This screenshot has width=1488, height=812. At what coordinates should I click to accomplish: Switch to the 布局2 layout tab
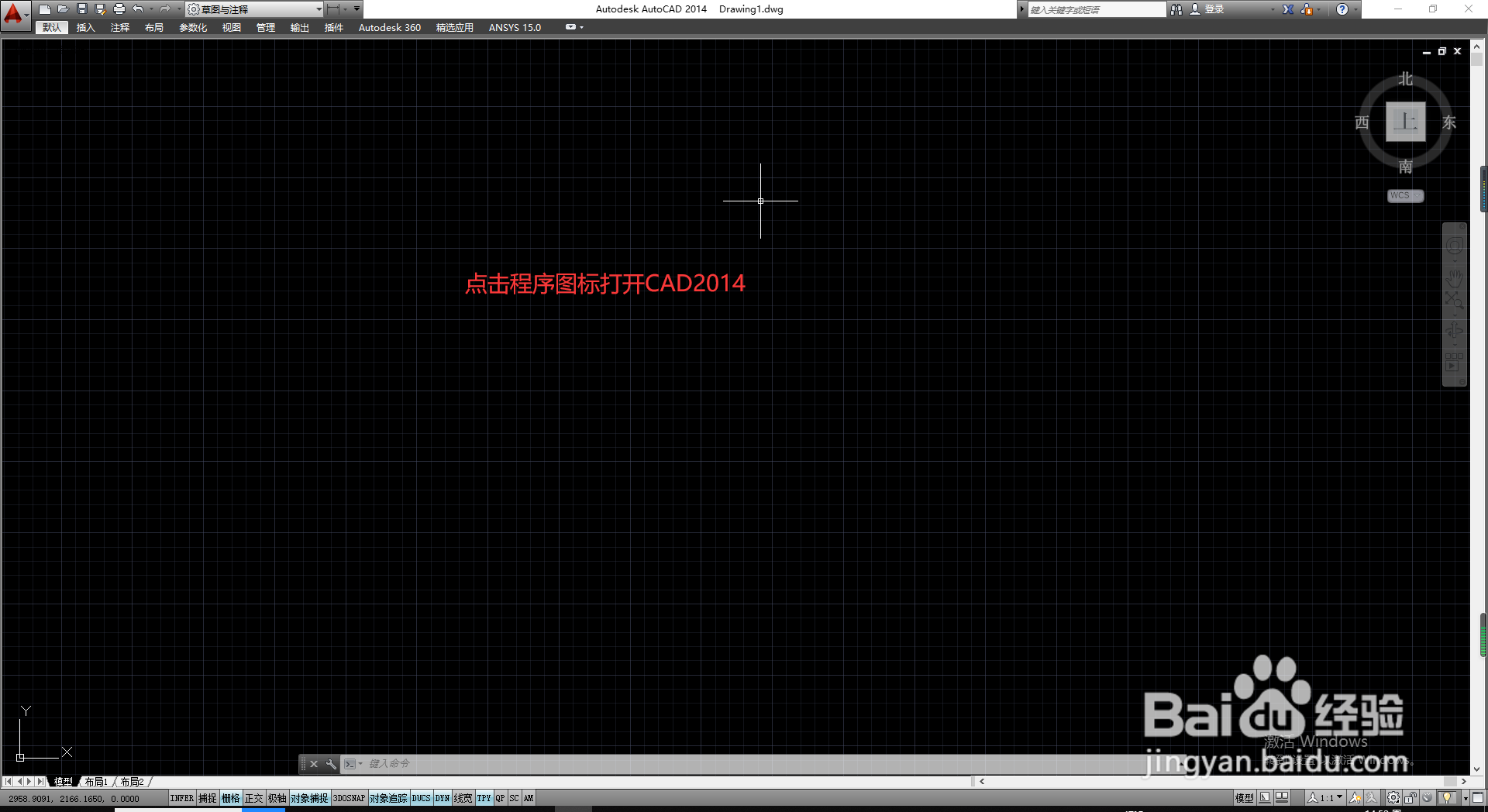pos(132,782)
